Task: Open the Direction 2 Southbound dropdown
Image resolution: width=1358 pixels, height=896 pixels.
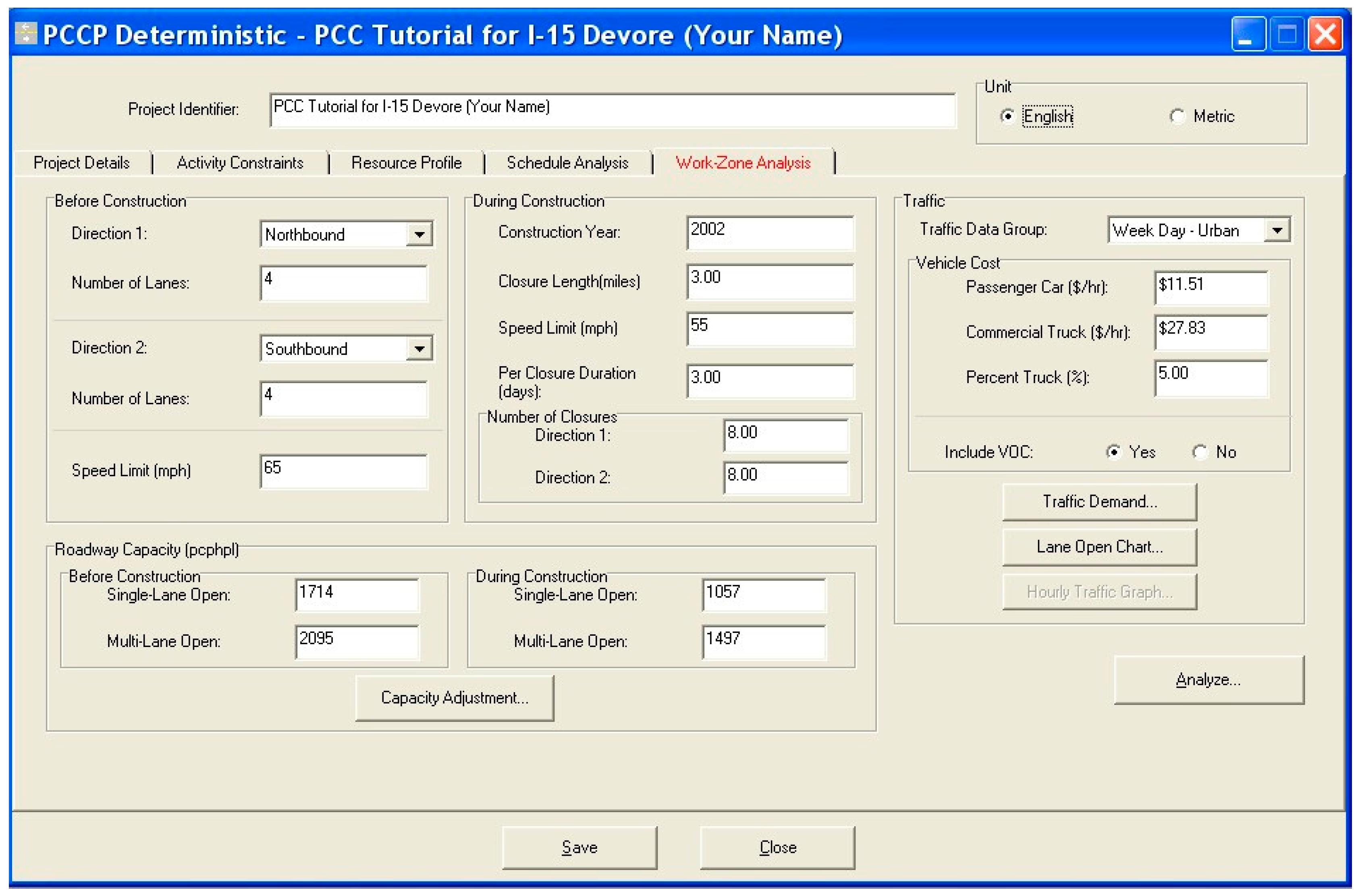Action: (x=419, y=349)
